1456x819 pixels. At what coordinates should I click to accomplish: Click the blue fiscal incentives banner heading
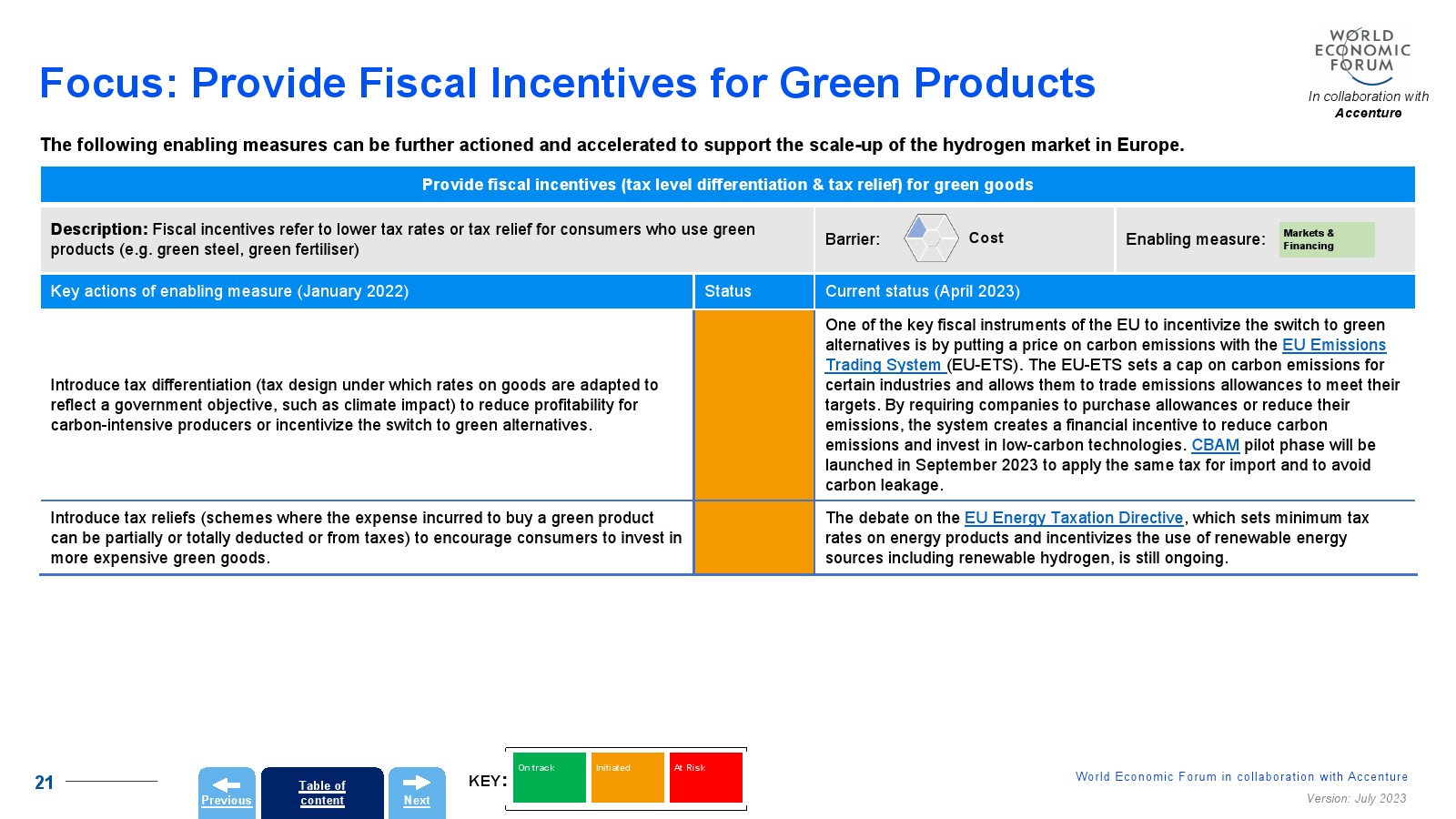pyautogui.click(x=727, y=185)
